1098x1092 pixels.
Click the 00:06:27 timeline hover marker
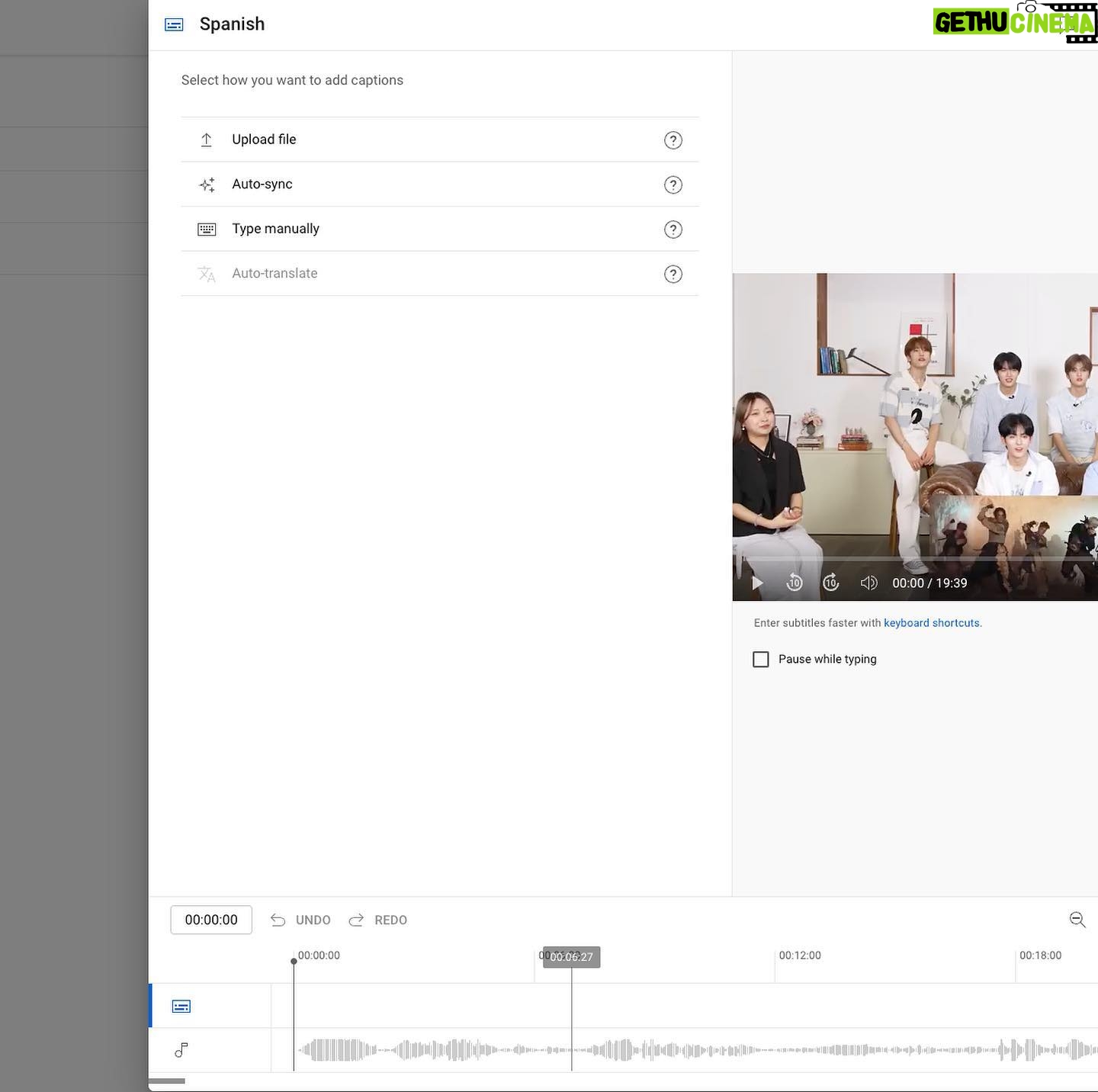[571, 957]
